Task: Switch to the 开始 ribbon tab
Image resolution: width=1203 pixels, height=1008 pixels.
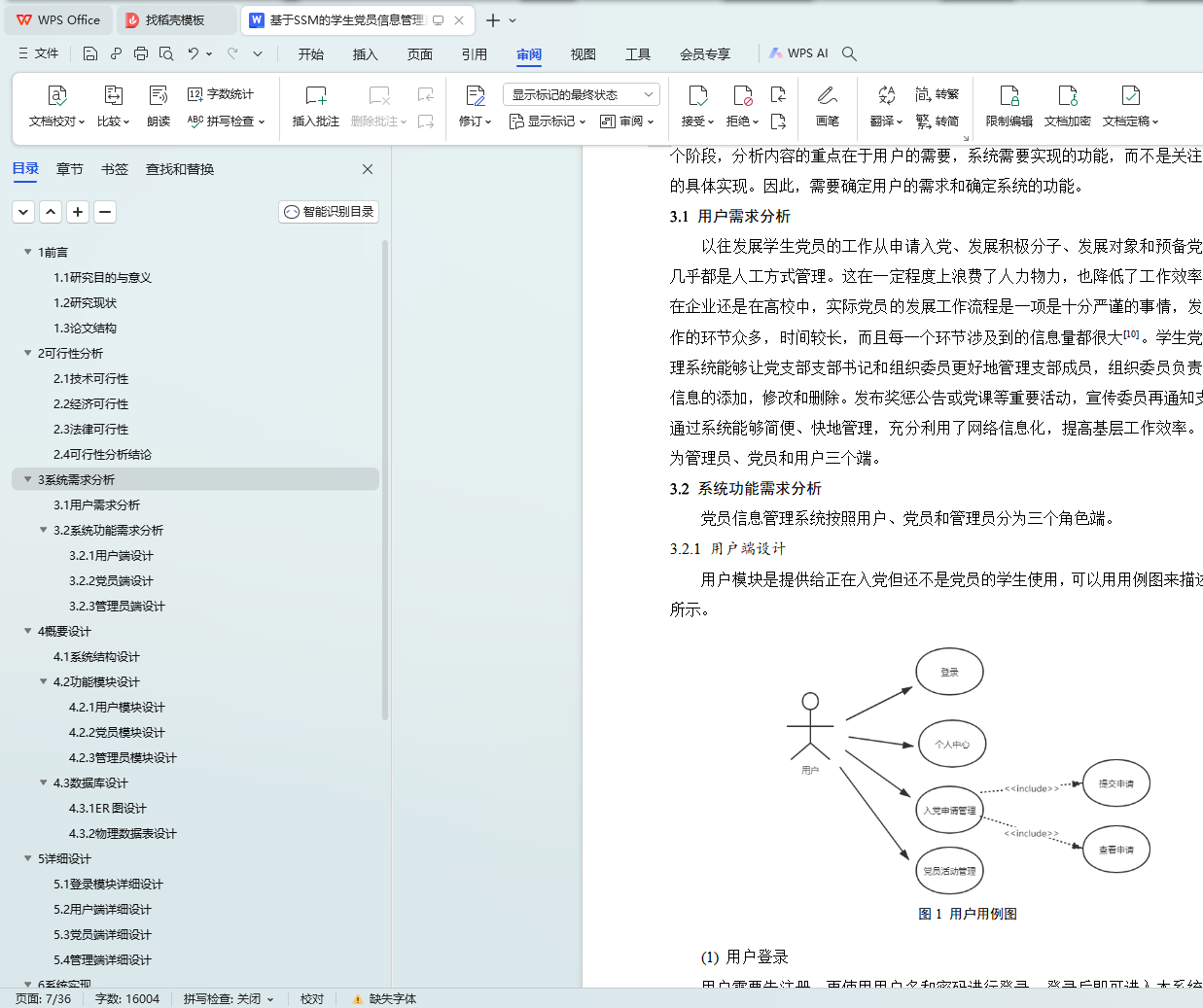Action: pyautogui.click(x=311, y=54)
